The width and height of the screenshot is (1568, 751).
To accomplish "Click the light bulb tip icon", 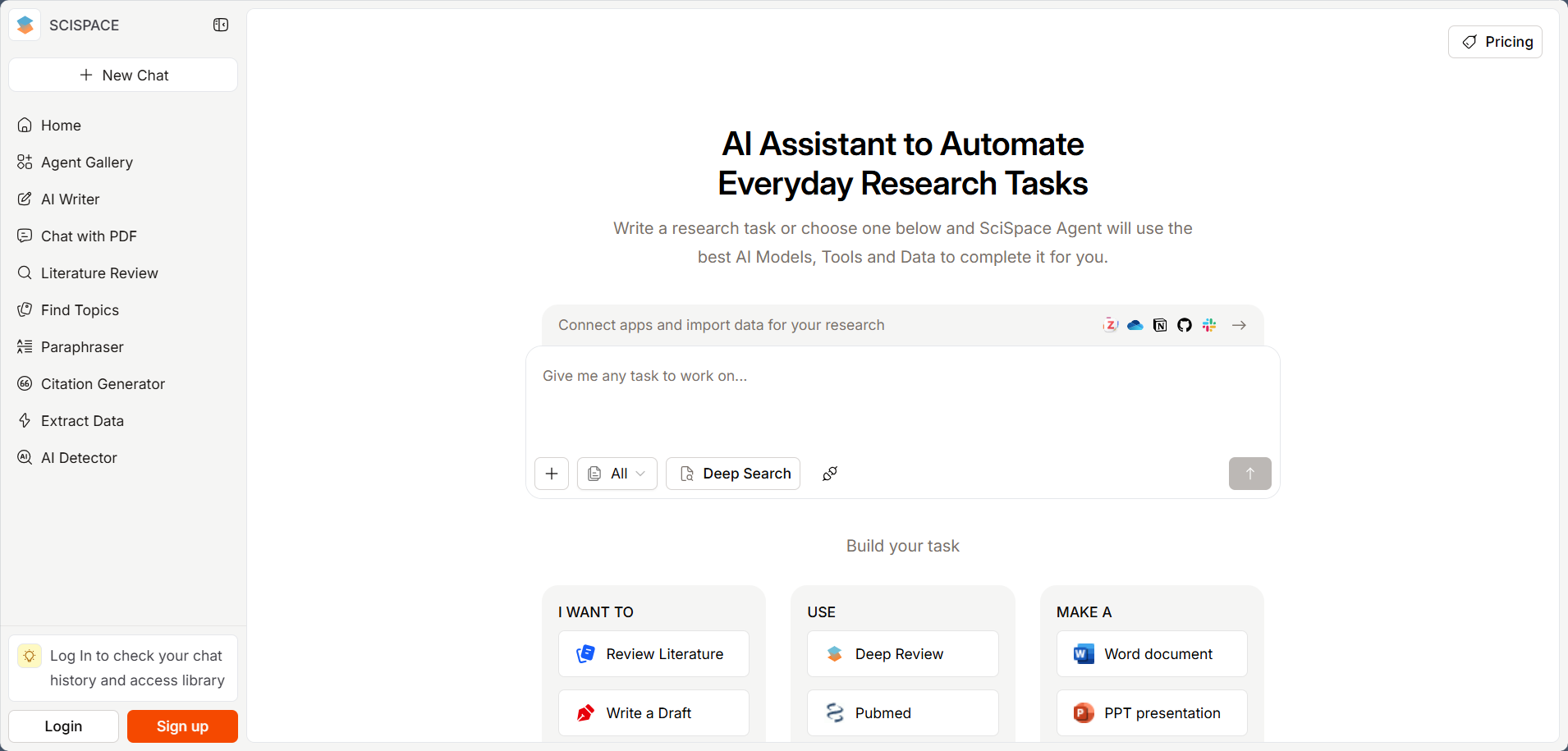I will click(x=30, y=656).
